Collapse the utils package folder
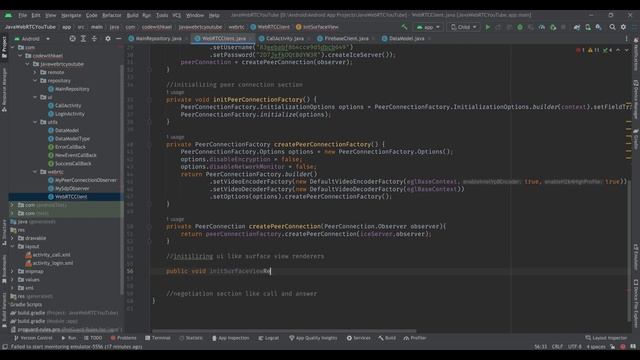Screen dimensions: 640x360 [35, 122]
